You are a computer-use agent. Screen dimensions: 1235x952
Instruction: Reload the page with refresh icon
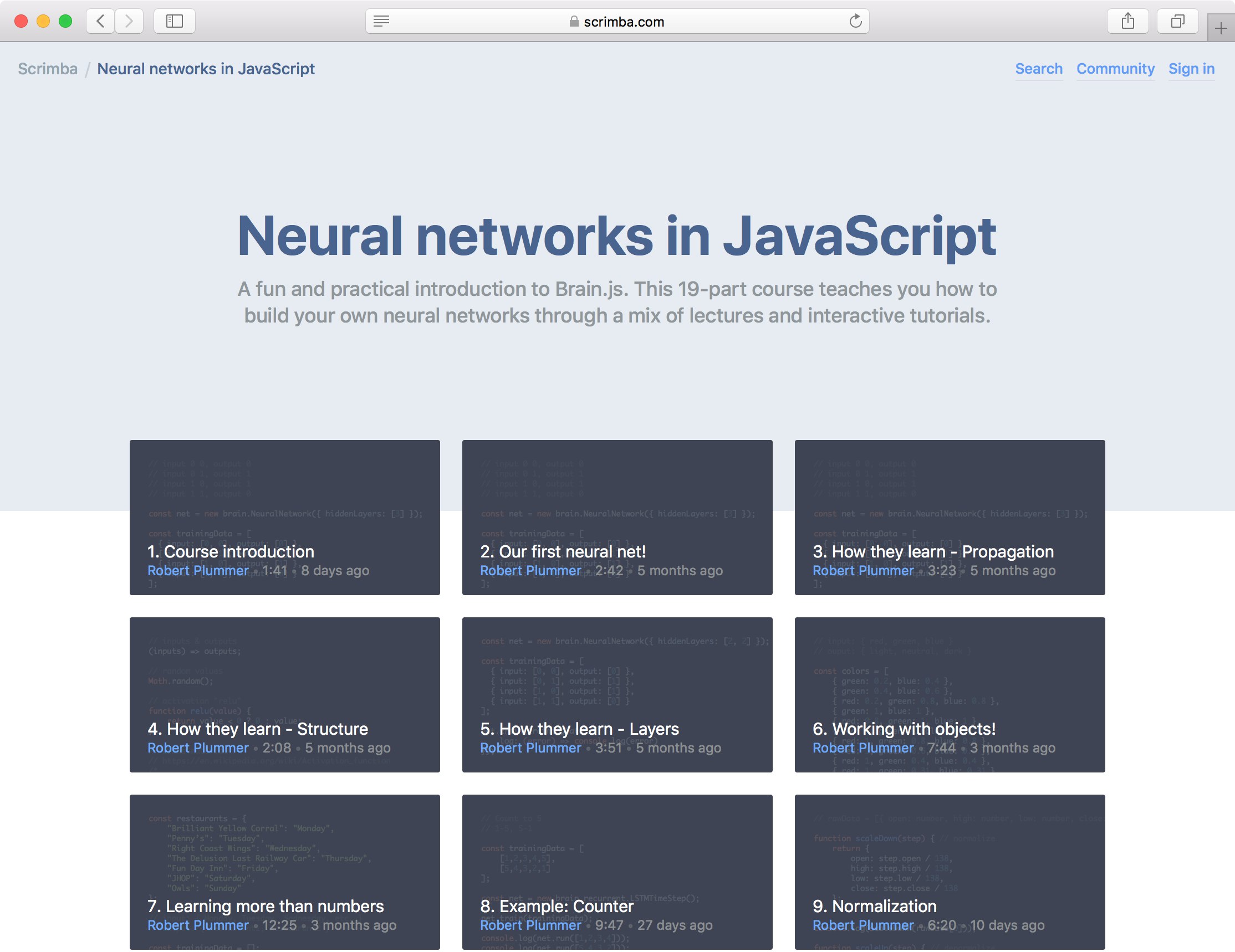coord(855,22)
